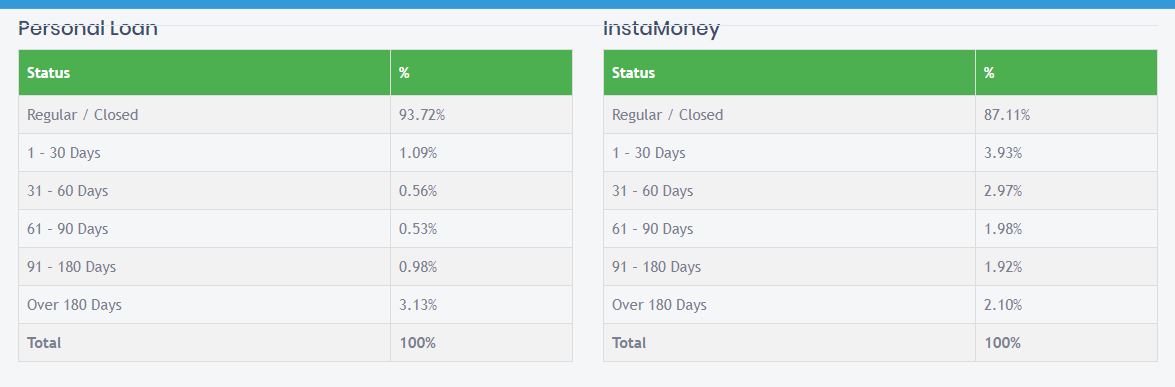
Task: Click the 2.97% value in InstaMoney
Action: 1003,191
